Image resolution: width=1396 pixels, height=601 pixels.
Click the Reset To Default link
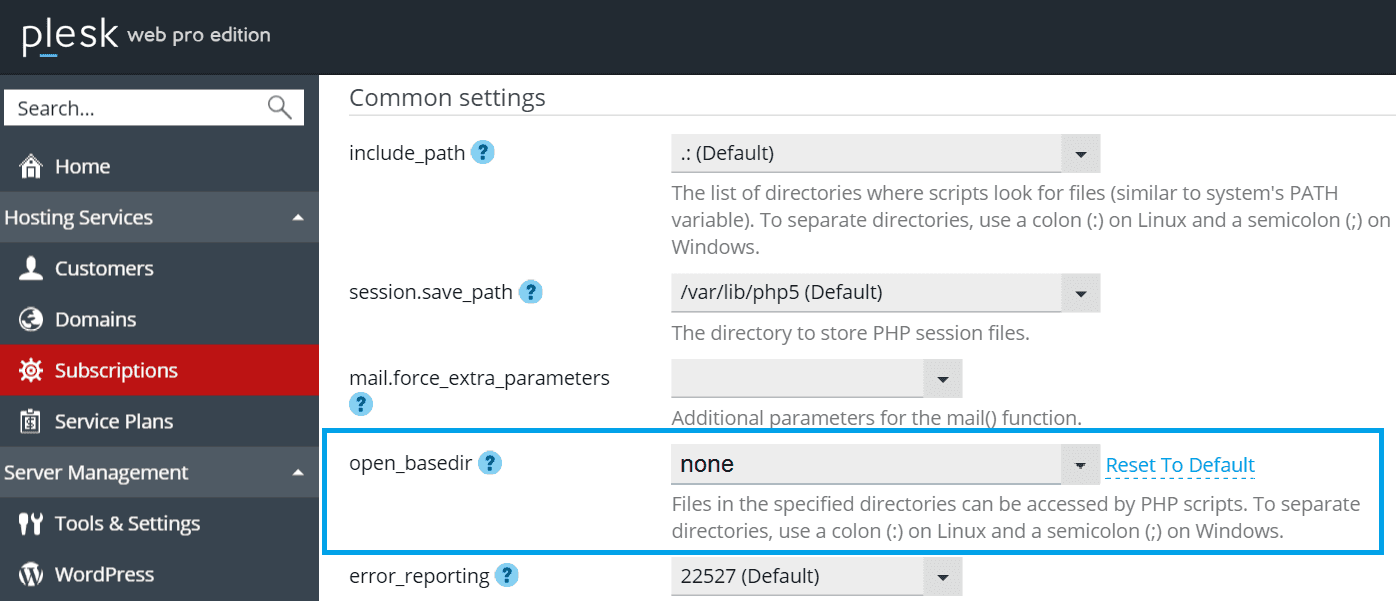click(1180, 465)
